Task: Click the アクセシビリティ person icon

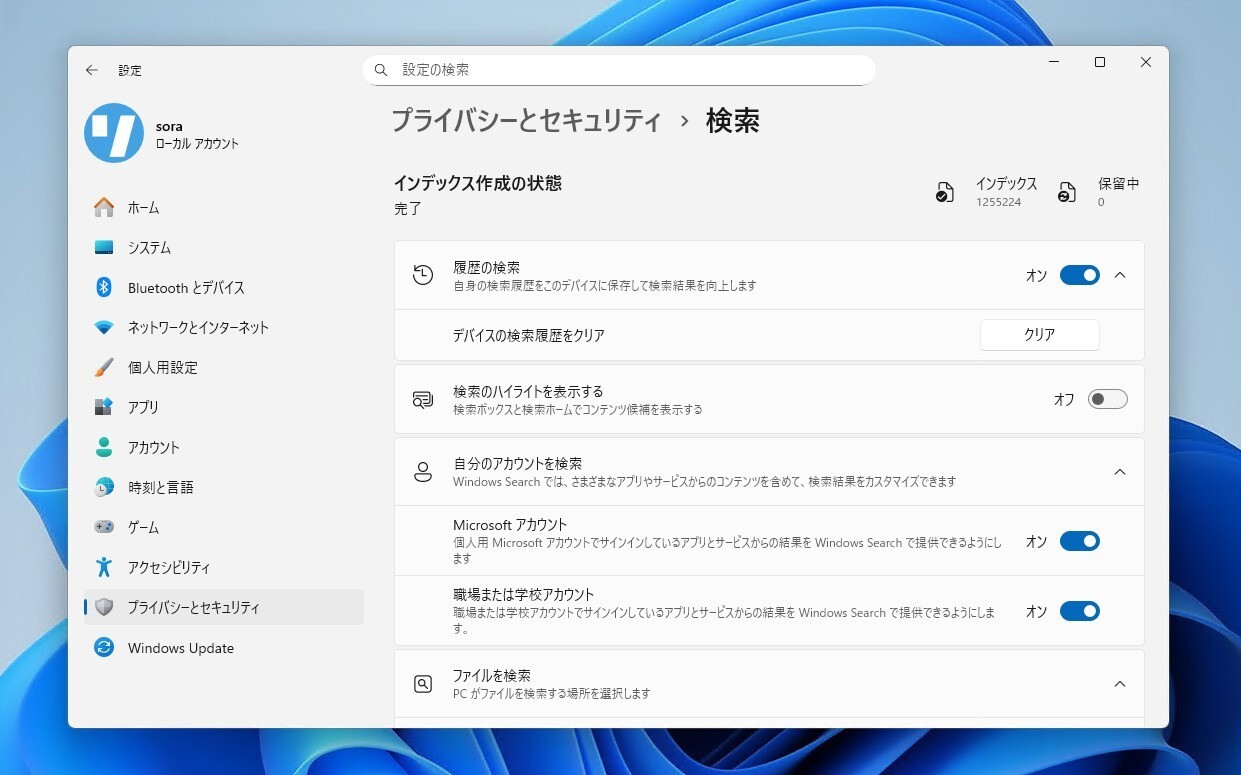Action: pos(104,567)
